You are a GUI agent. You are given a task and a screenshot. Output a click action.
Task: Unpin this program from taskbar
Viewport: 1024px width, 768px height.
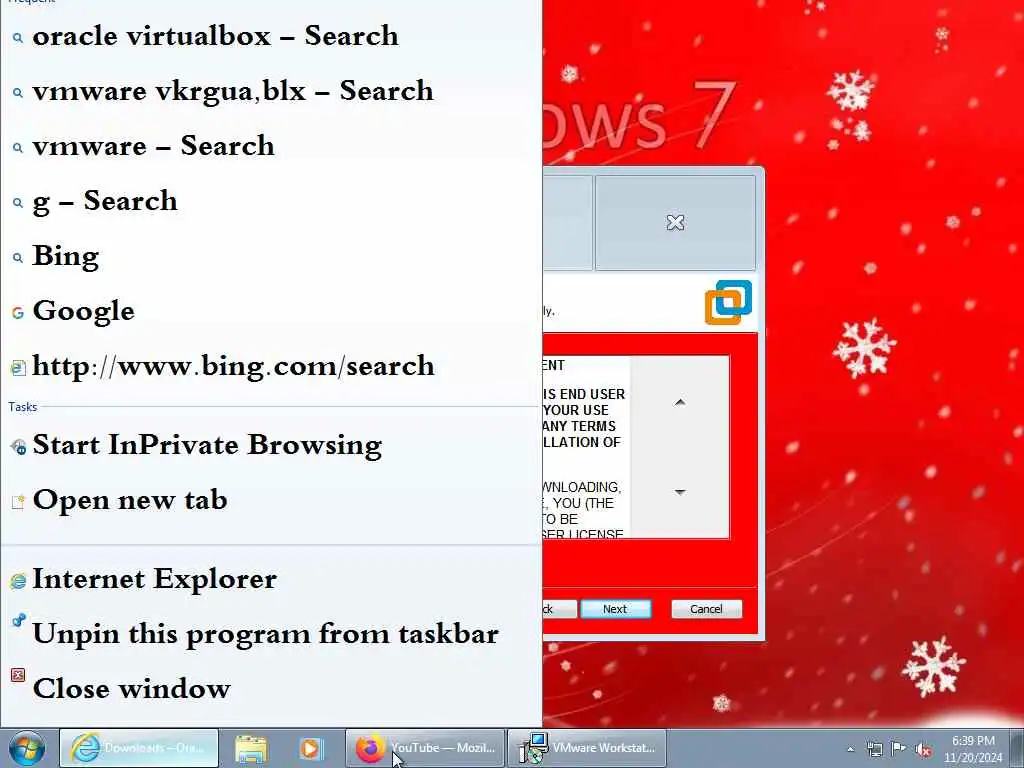click(271, 634)
